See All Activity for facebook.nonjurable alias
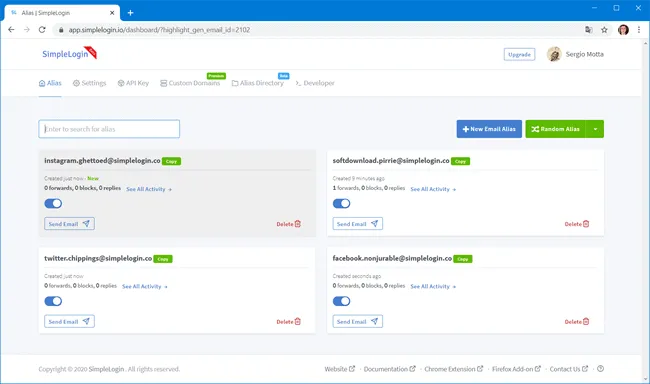This screenshot has width=650, height=384. (433, 287)
